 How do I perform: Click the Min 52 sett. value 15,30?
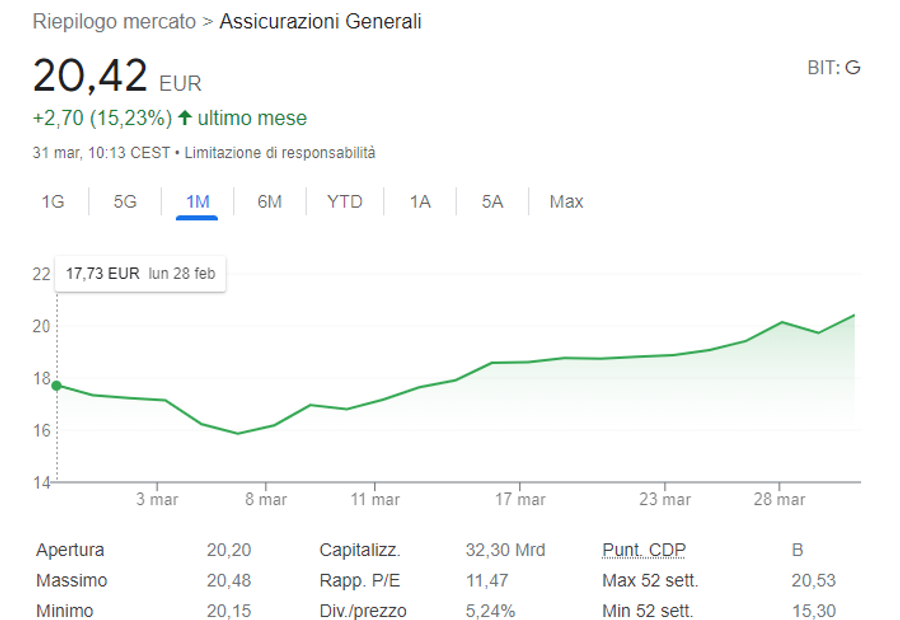[x=813, y=611]
